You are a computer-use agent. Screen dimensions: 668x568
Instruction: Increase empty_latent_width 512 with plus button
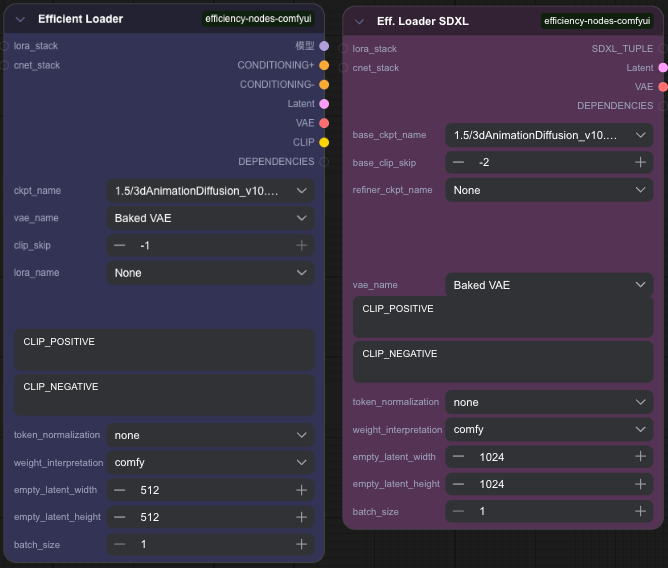click(x=301, y=490)
